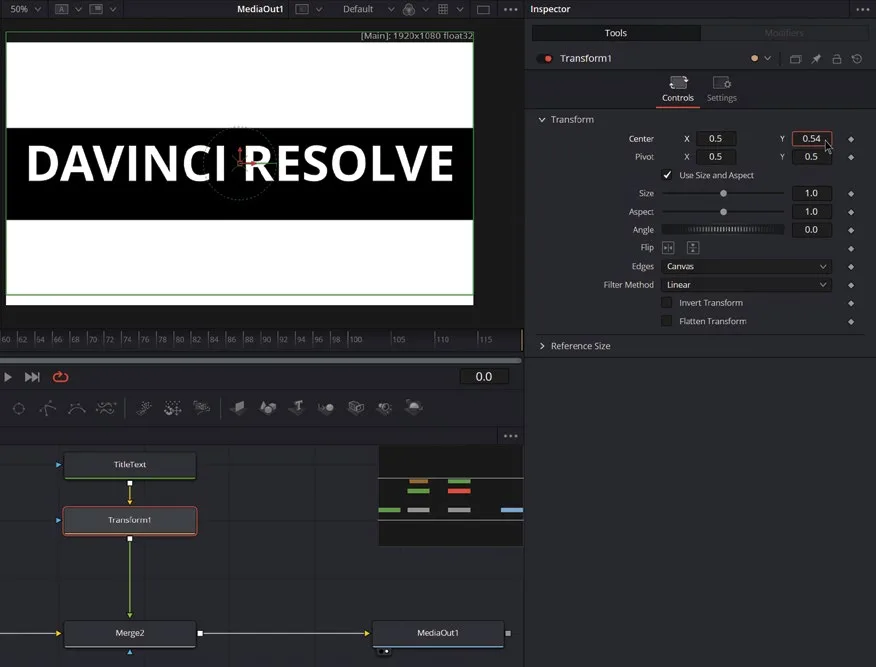The width and height of the screenshot is (876, 667).
Task: Open the Inspector options three-dot menu
Action: 862,9
